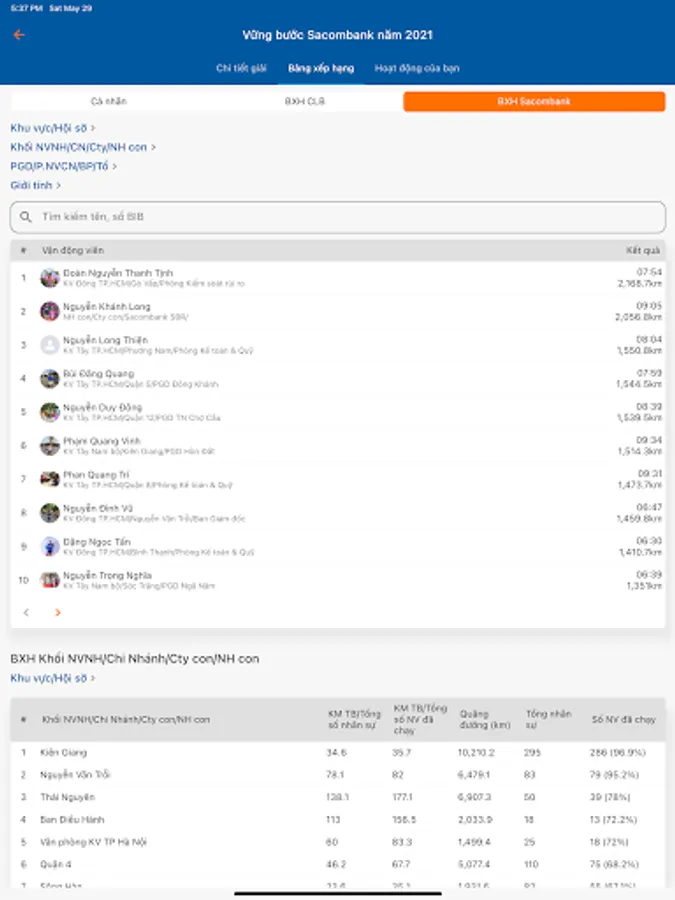Select the BXH Sacombank segment
675x900 pixels.
pos(534,101)
